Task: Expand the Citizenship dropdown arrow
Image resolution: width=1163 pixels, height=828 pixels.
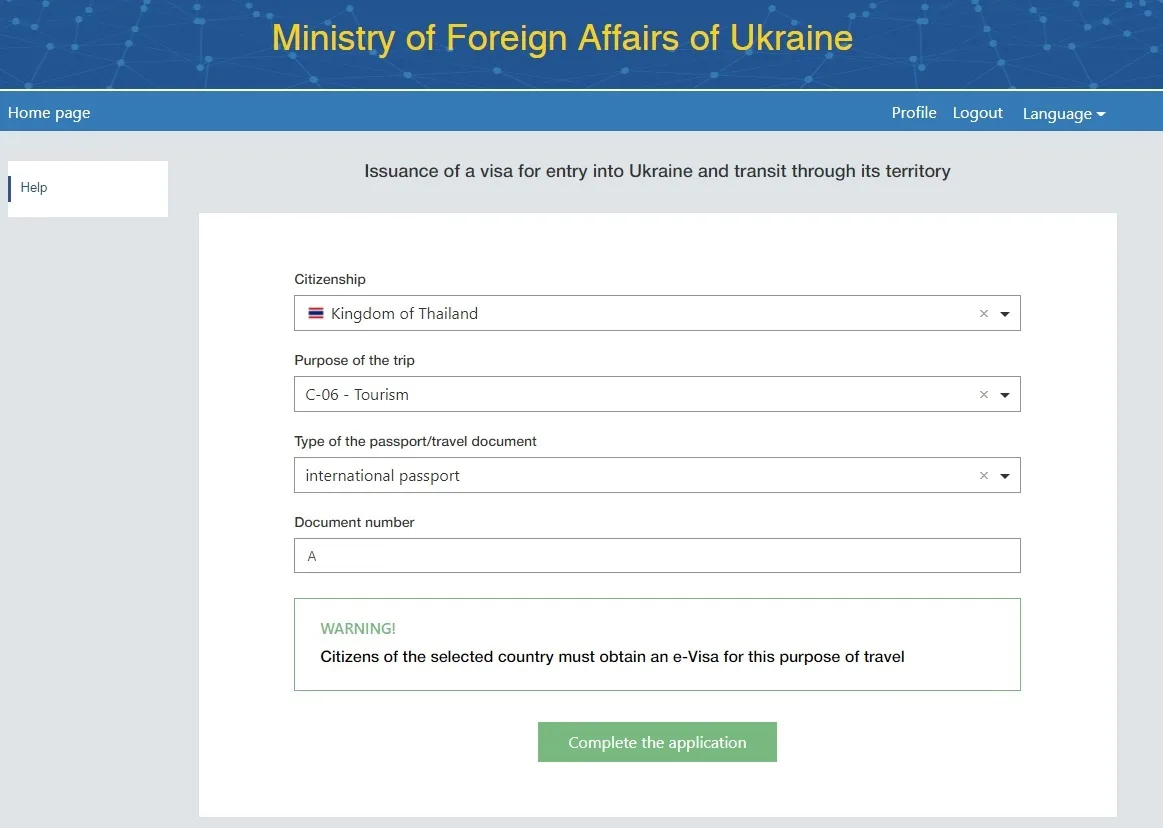Action: click(x=1005, y=314)
